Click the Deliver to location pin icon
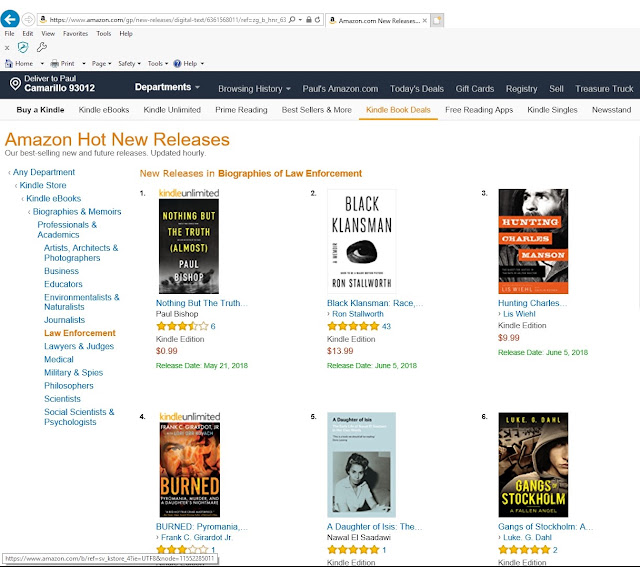Image resolution: width=640 pixels, height=567 pixels. [x=15, y=84]
